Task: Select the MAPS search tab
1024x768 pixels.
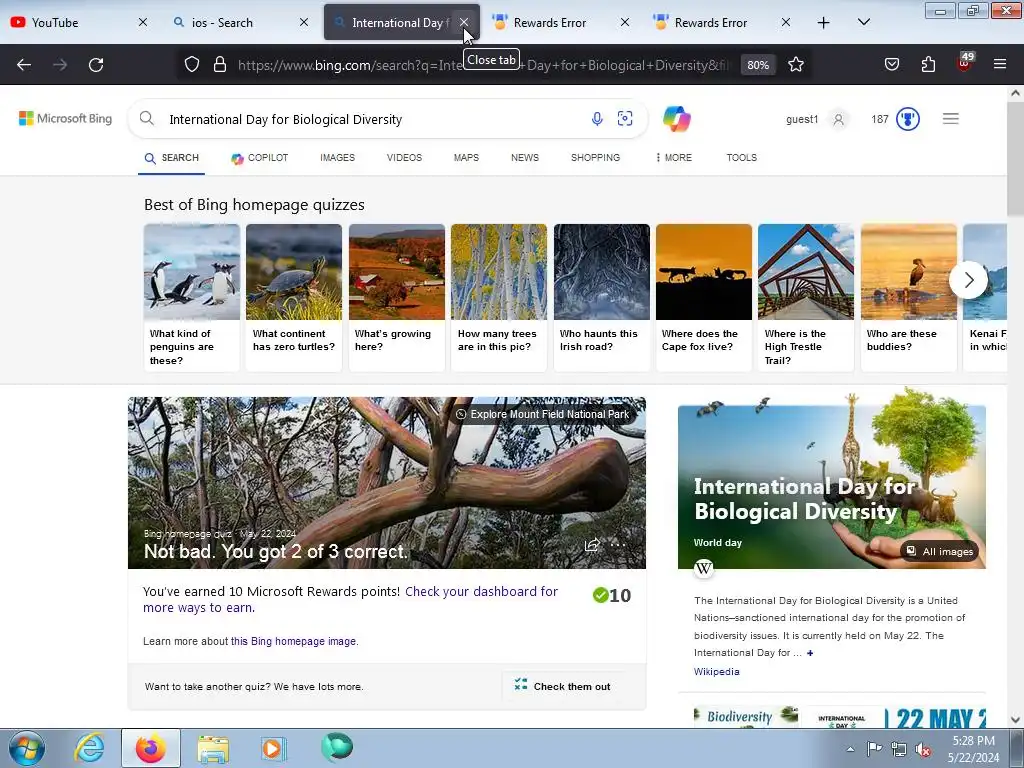Action: click(466, 157)
